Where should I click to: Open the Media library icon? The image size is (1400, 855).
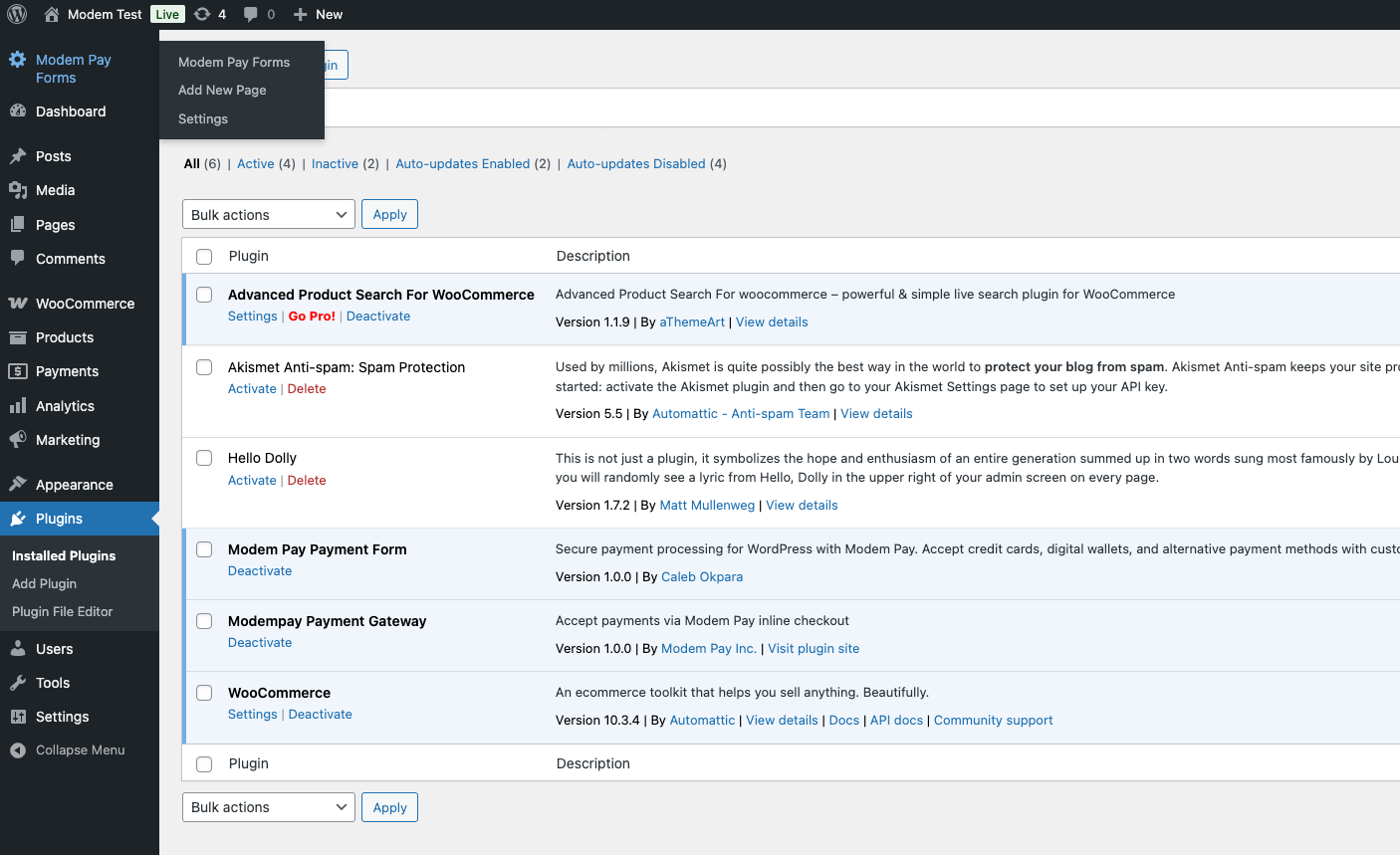click(18, 190)
